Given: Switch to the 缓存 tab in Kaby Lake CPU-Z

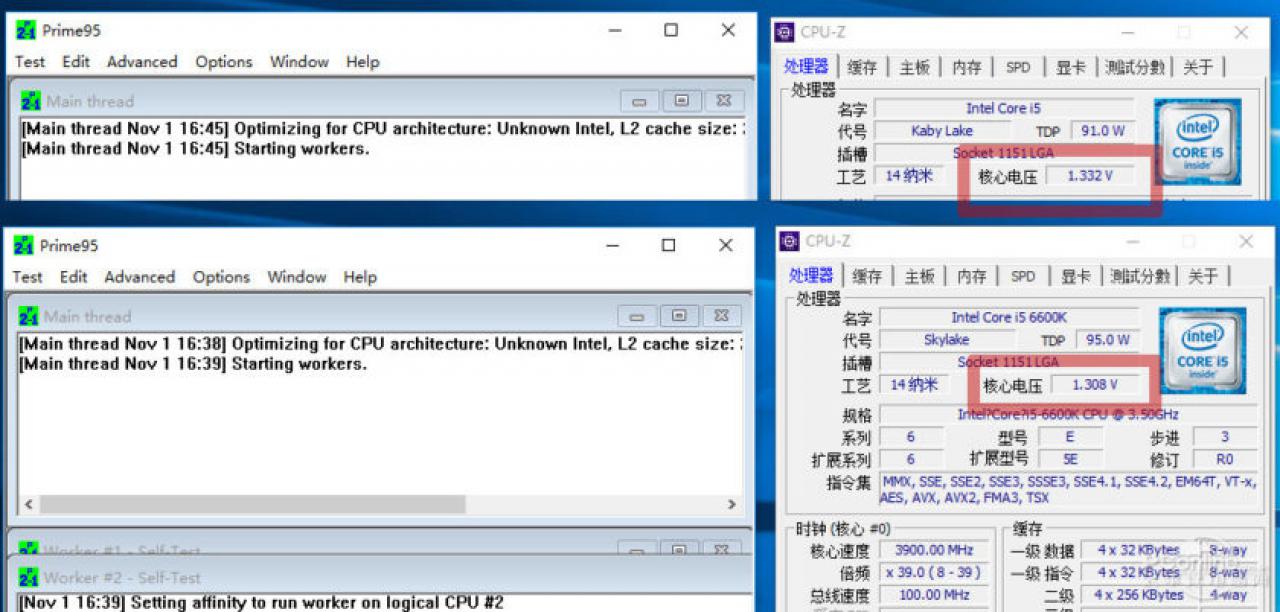Looking at the screenshot, I should click(862, 67).
